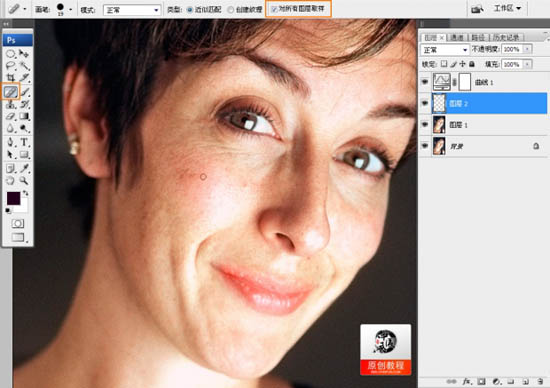
Task: Select the Crop tool
Action: point(11,78)
